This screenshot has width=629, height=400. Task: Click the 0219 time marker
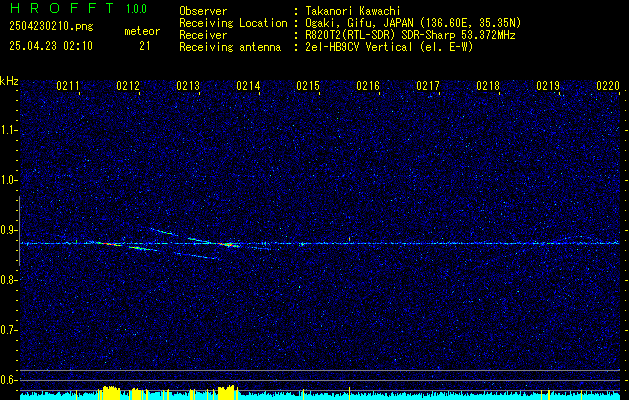(548, 86)
